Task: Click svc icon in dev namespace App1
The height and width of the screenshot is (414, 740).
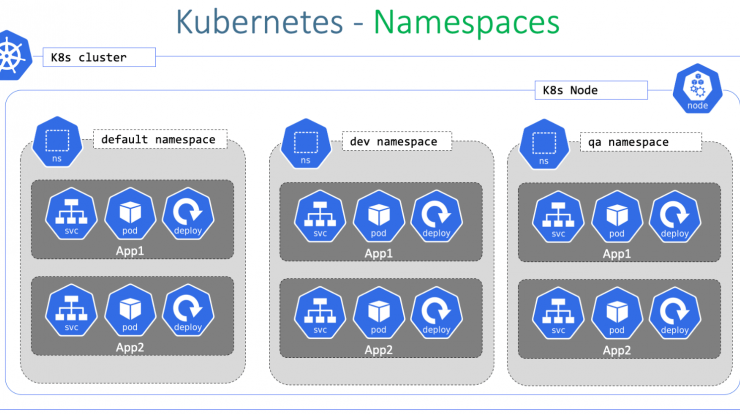Action: coord(320,216)
